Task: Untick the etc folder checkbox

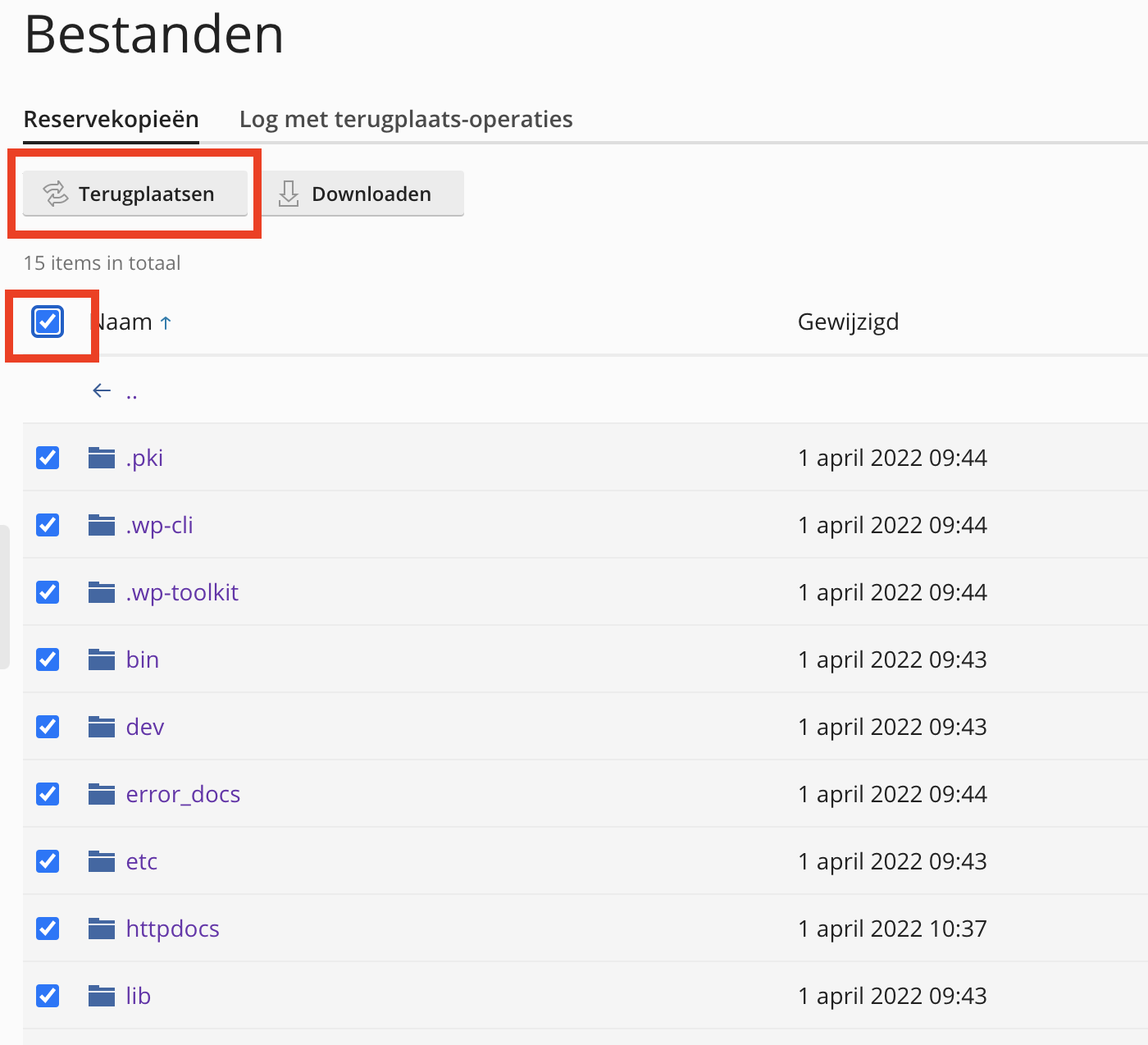Action: (x=48, y=861)
